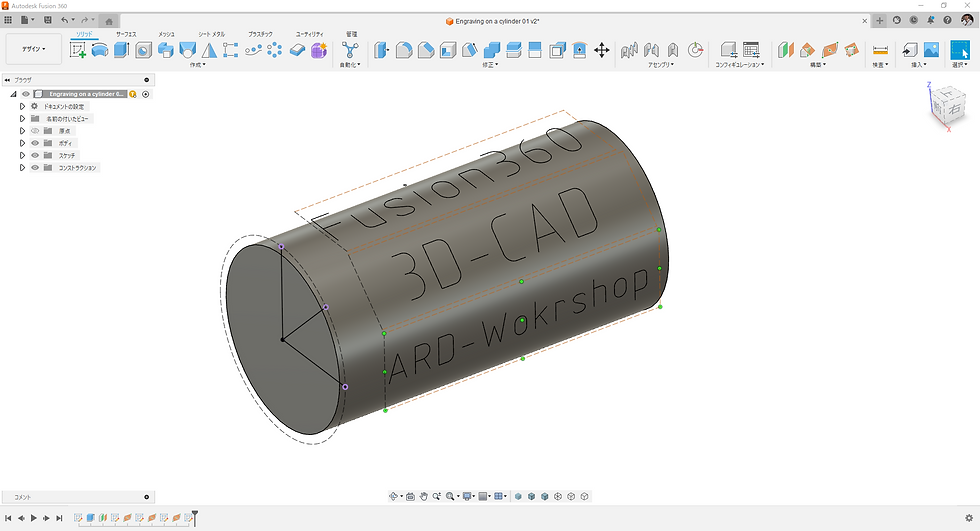
Task: Click the blue extrude feature in timeline
Action: click(x=91, y=518)
